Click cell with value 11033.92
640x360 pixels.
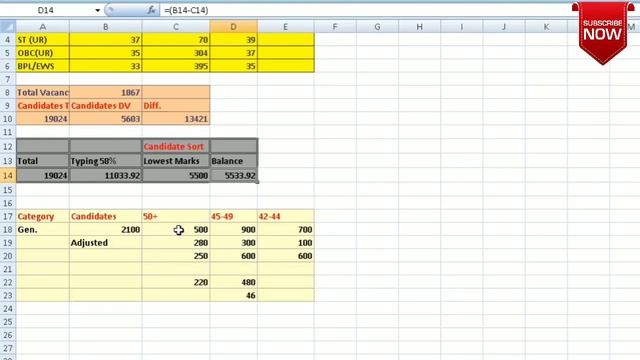[x=106, y=176]
